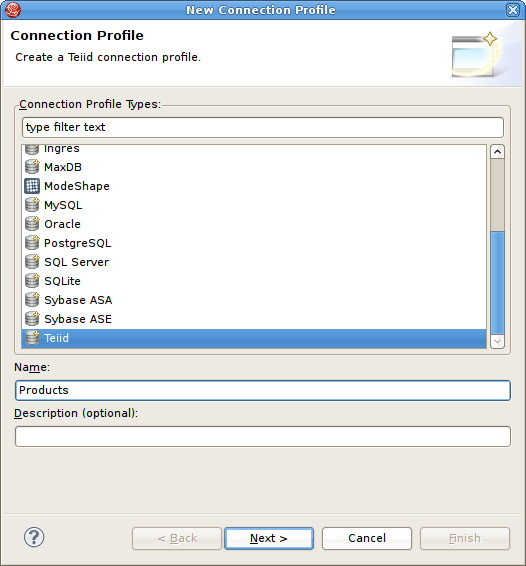Screen dimensions: 526x566
Task: Click the list scrollbar down arrow
Action: [497, 341]
